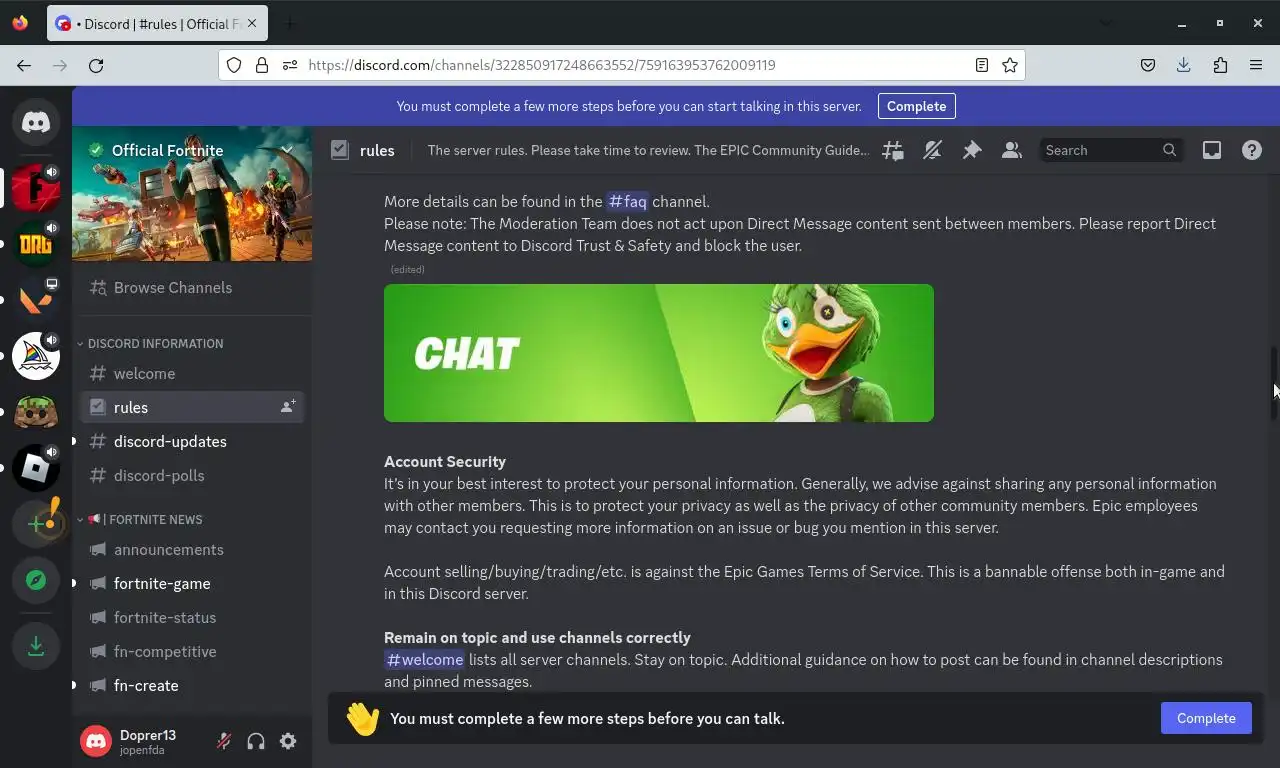
Task: Save to Pocket icon in toolbar
Action: click(x=1148, y=65)
